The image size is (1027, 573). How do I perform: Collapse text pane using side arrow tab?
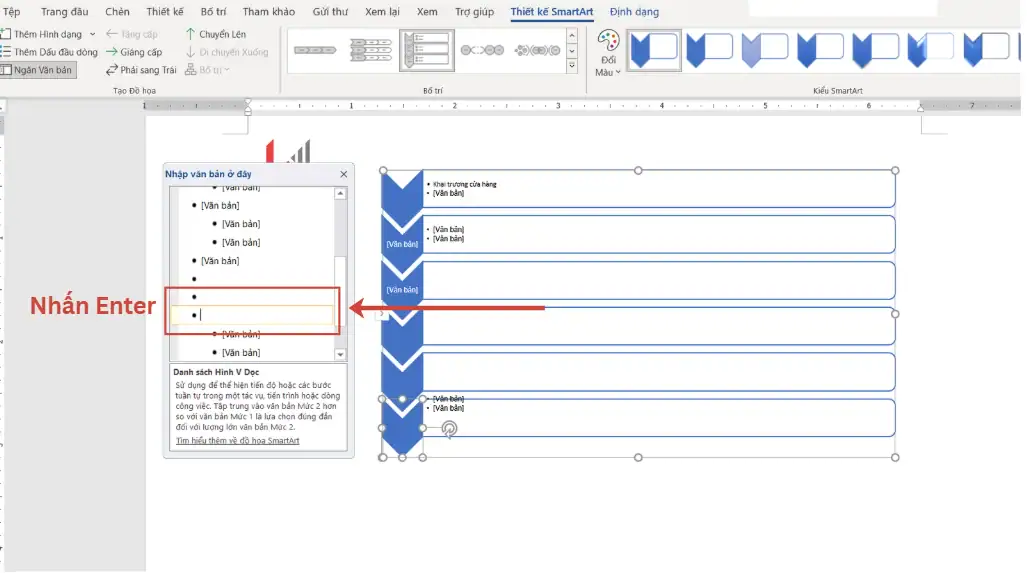click(382, 314)
